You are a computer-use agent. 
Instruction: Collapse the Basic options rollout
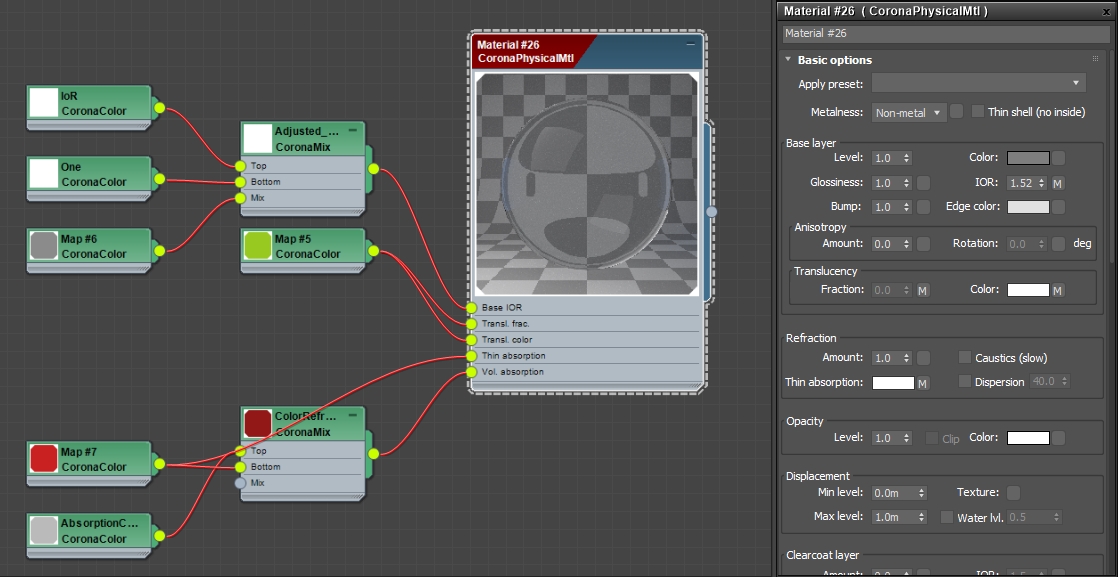(x=789, y=60)
